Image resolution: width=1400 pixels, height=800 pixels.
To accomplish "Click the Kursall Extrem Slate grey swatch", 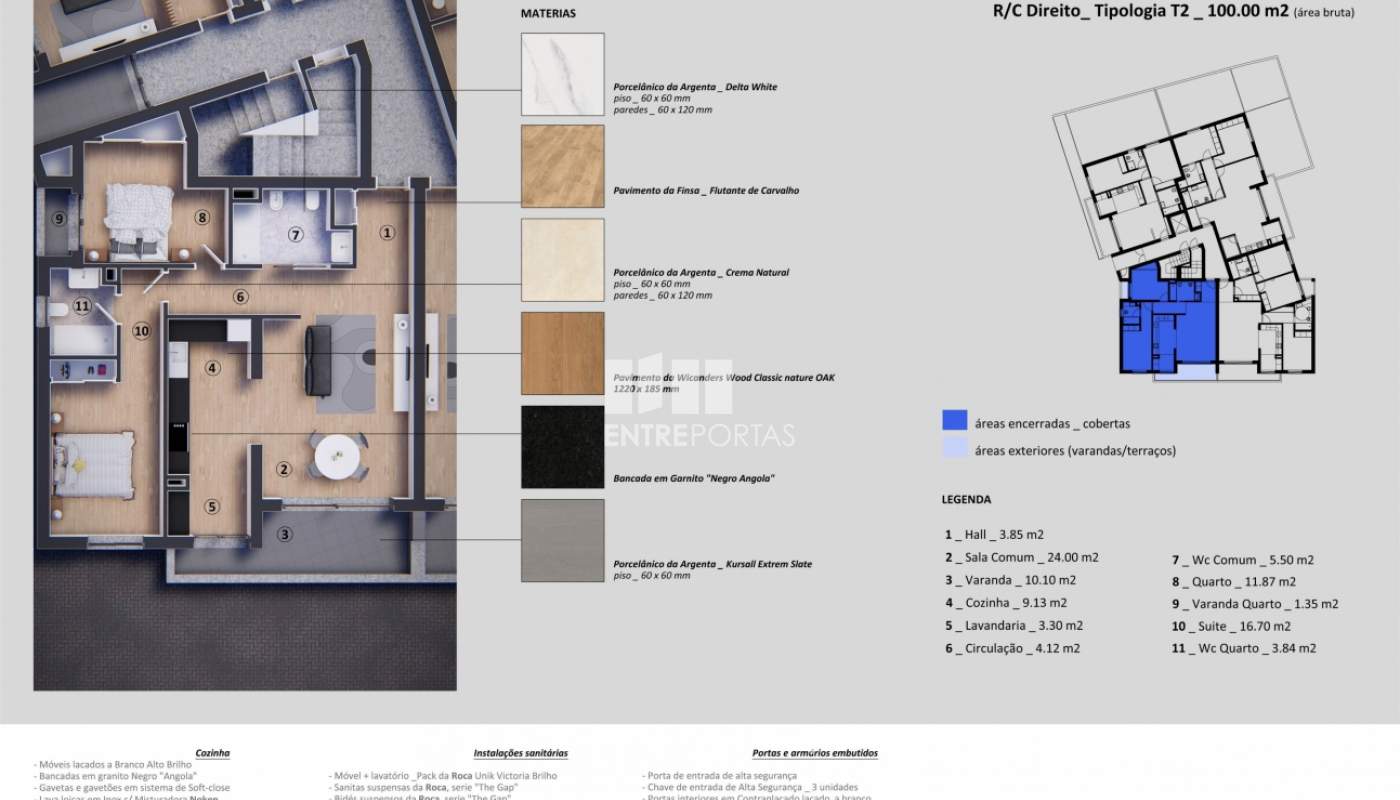I will point(562,540).
